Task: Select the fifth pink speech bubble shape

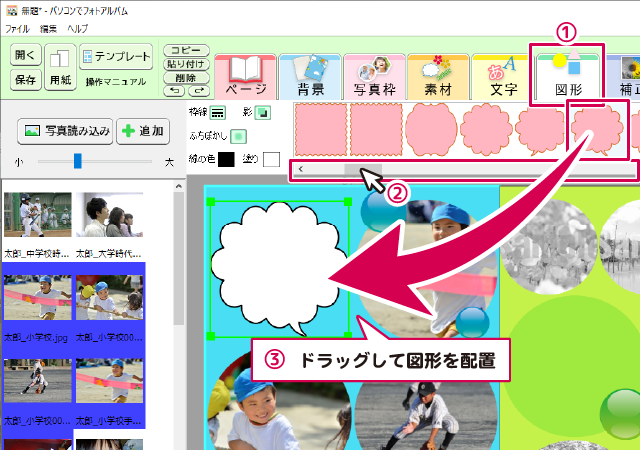Action: point(541,130)
